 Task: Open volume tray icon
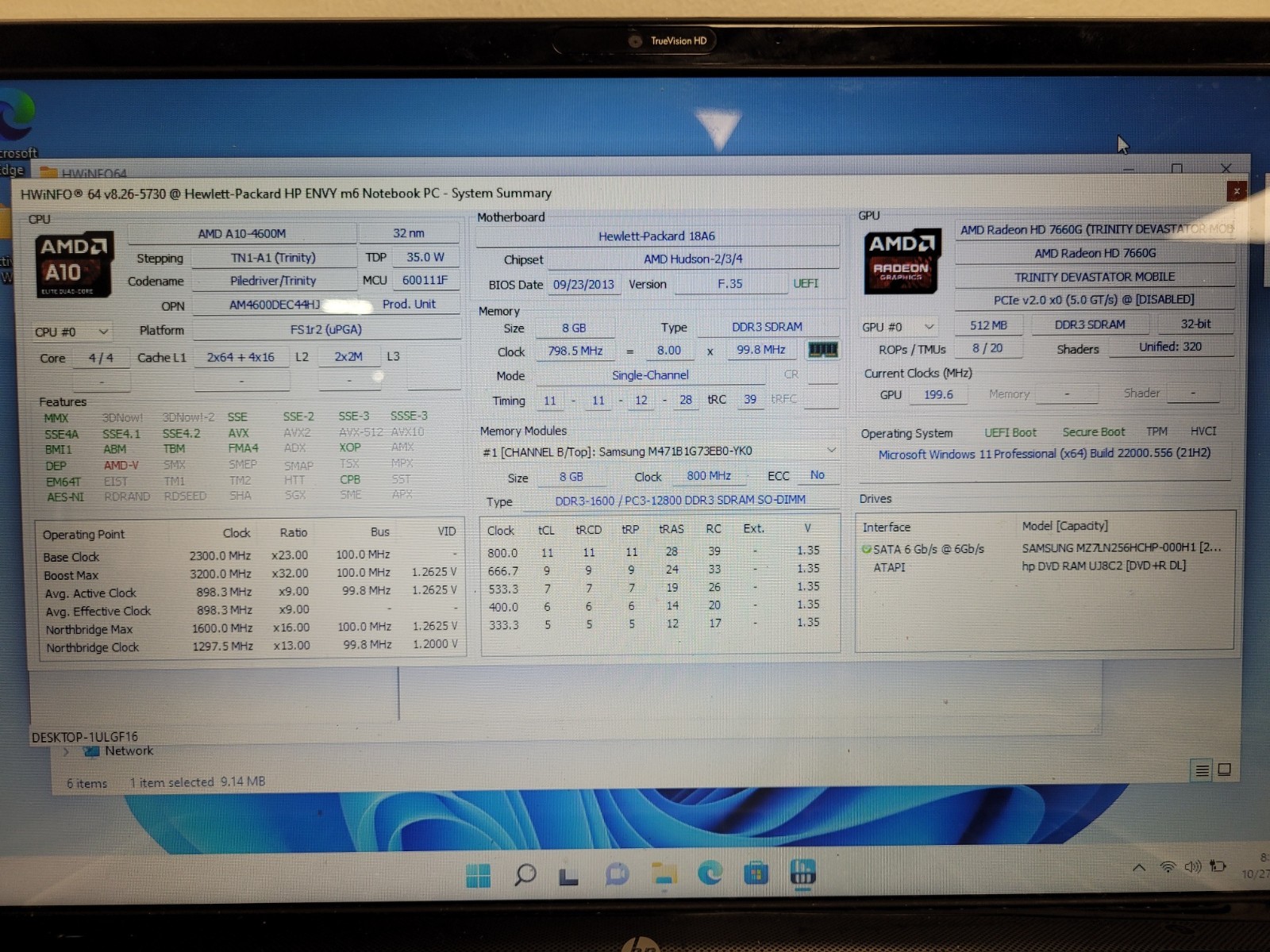tap(1192, 866)
